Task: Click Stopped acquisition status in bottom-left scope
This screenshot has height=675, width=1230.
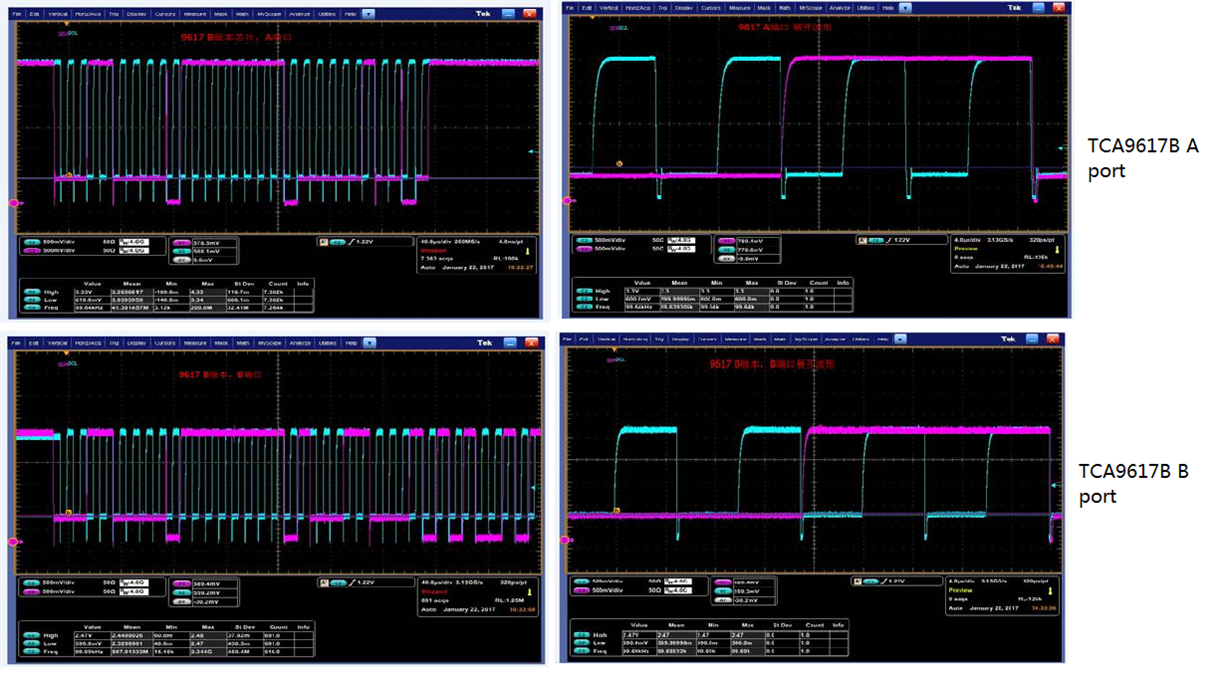Action: click(x=434, y=591)
